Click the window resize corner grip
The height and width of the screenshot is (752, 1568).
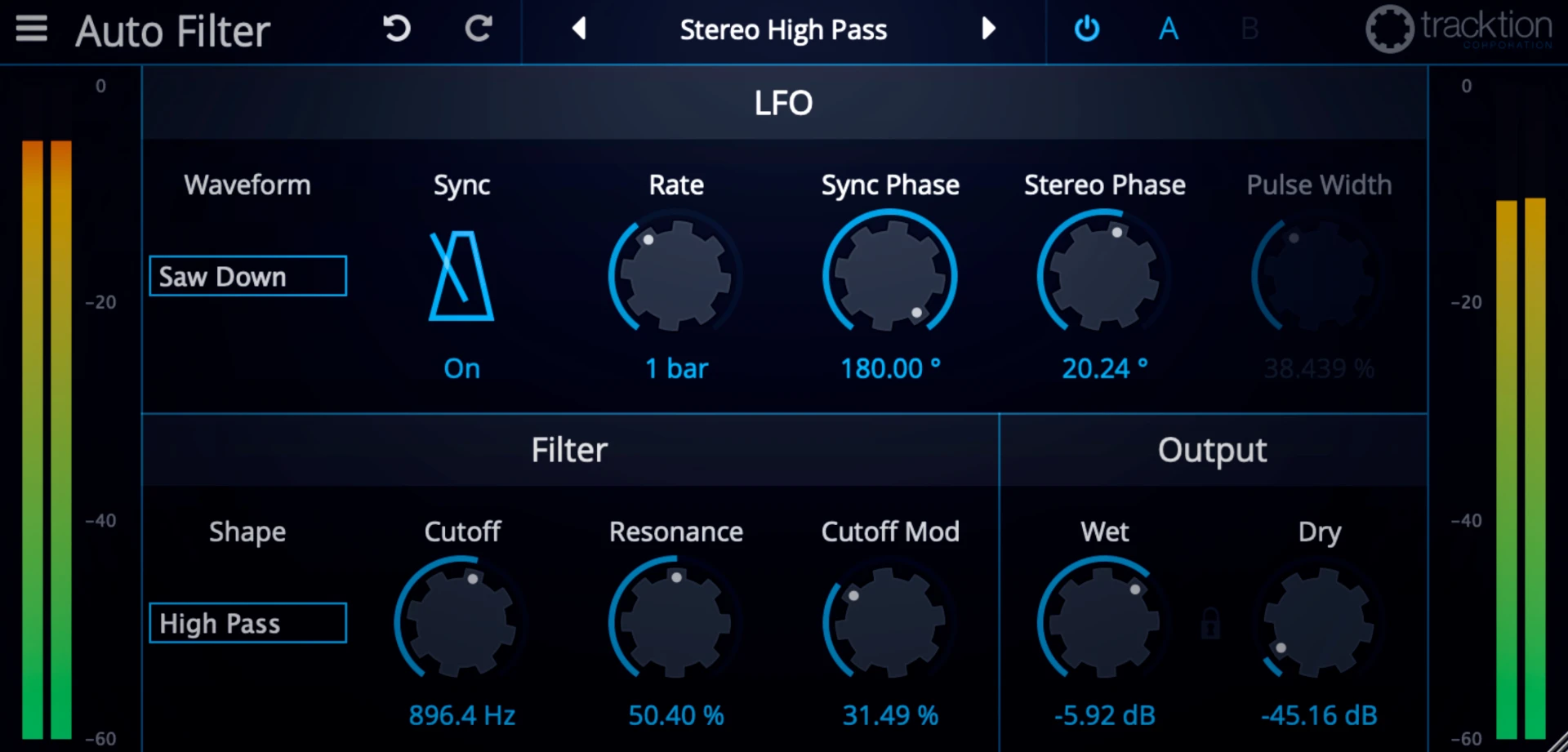pyautogui.click(x=1557, y=741)
